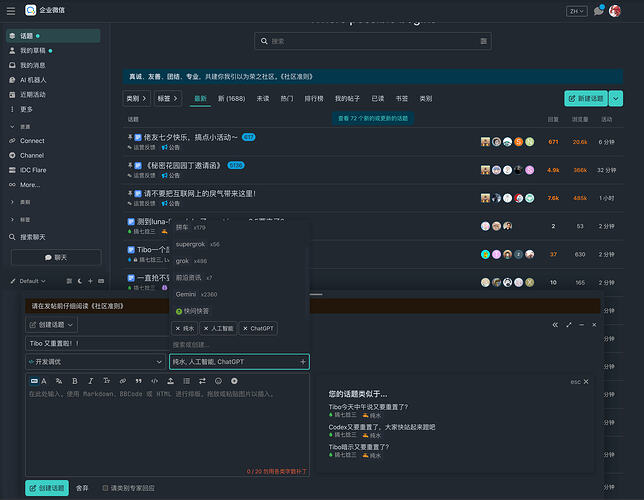Click the teal 创建话题 submit button
644x500 pixels.
[47, 488]
